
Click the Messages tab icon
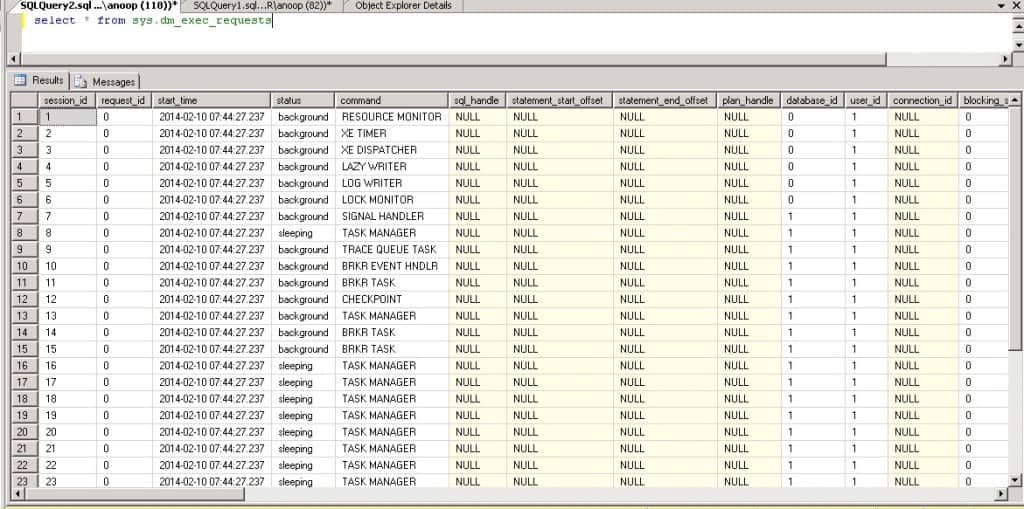[81, 81]
